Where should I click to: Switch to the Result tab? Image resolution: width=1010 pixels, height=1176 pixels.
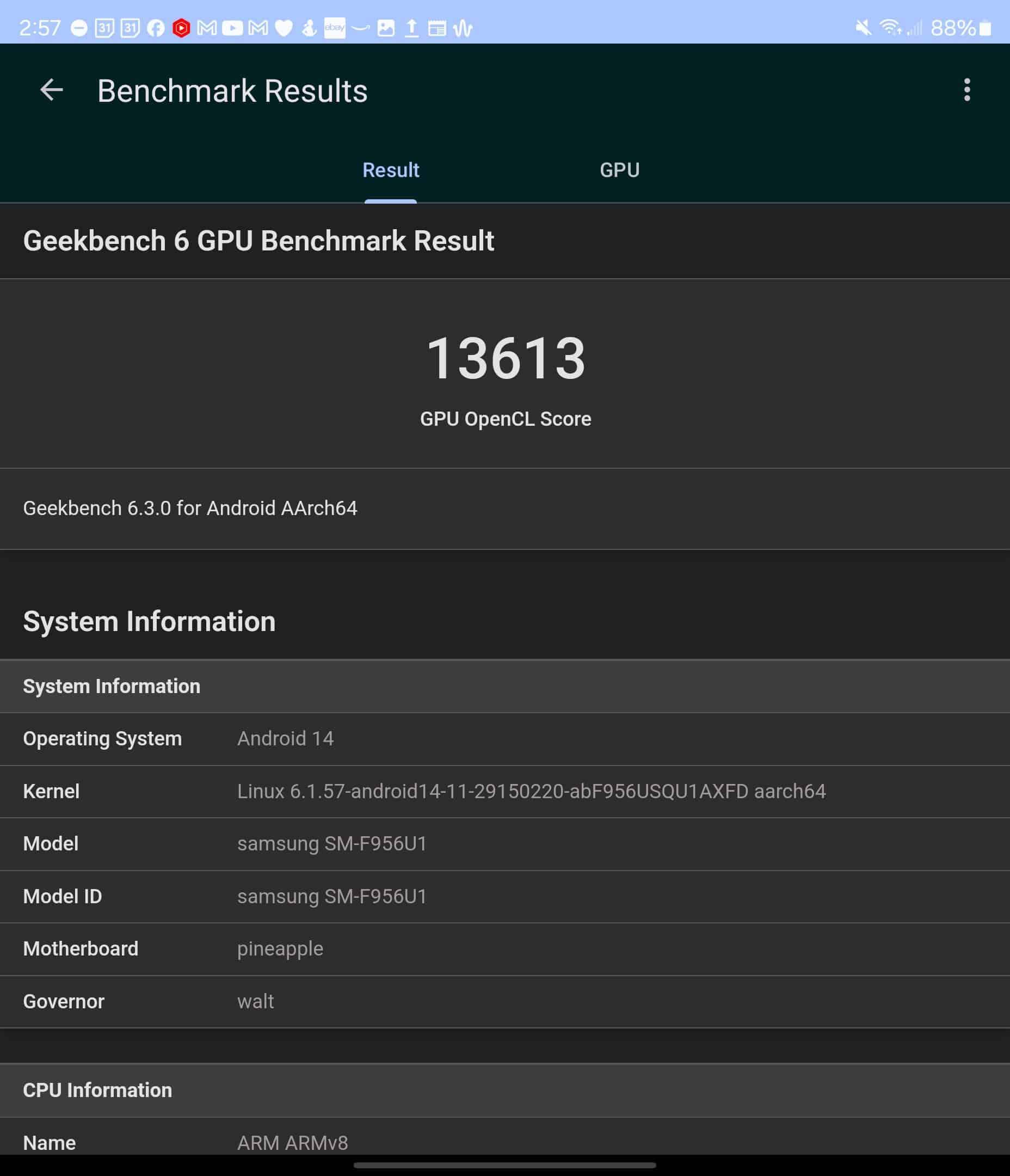[x=390, y=170]
